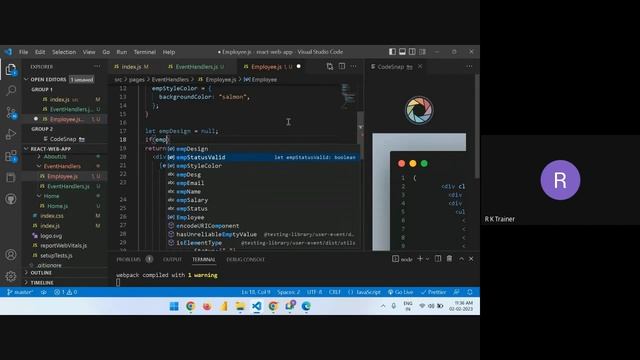Open reportWebVitals.js in file tree
The image size is (640, 360).
click(63, 245)
